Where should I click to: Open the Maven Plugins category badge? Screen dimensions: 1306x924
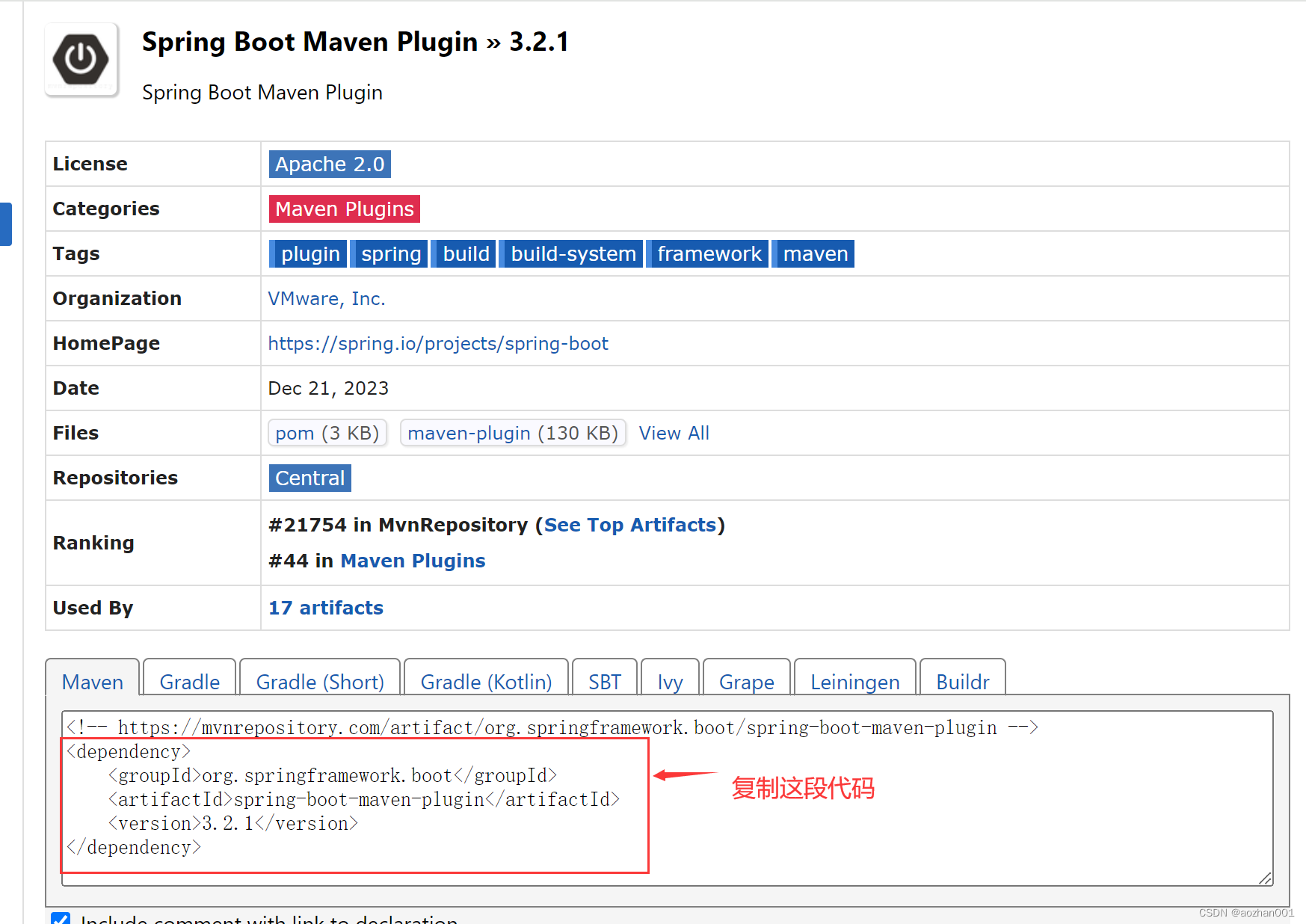tap(344, 209)
